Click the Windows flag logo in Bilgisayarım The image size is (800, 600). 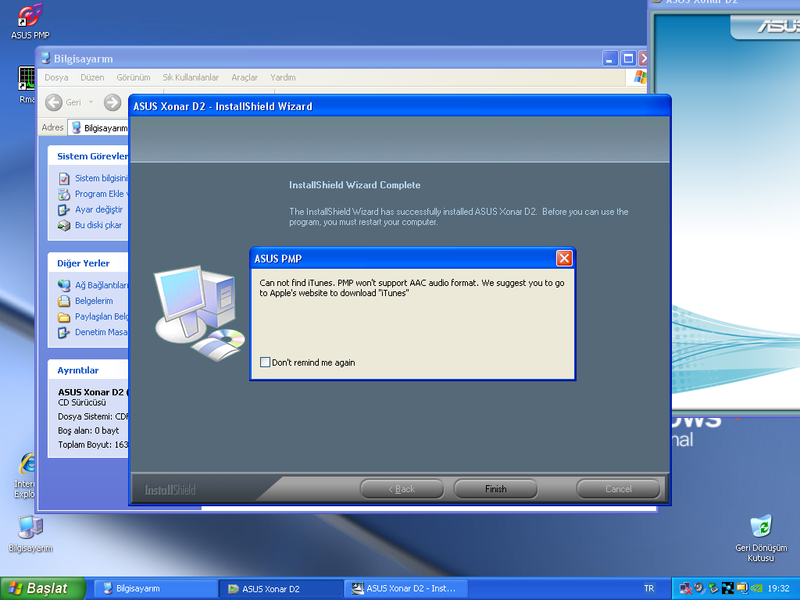point(638,78)
